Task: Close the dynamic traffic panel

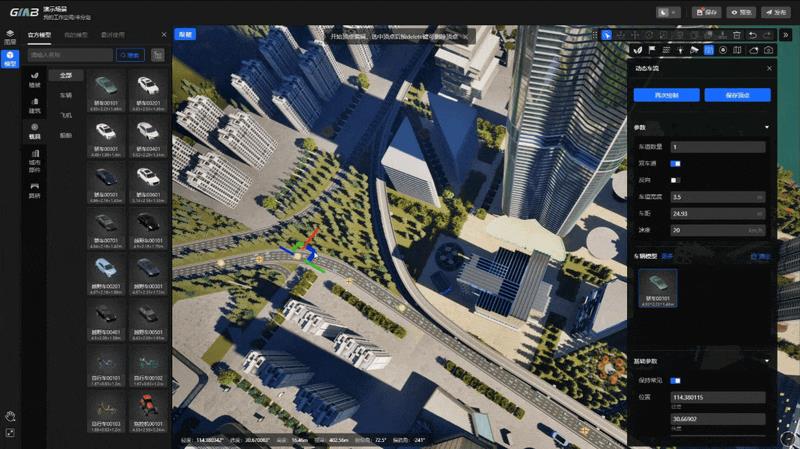Action: click(x=768, y=68)
